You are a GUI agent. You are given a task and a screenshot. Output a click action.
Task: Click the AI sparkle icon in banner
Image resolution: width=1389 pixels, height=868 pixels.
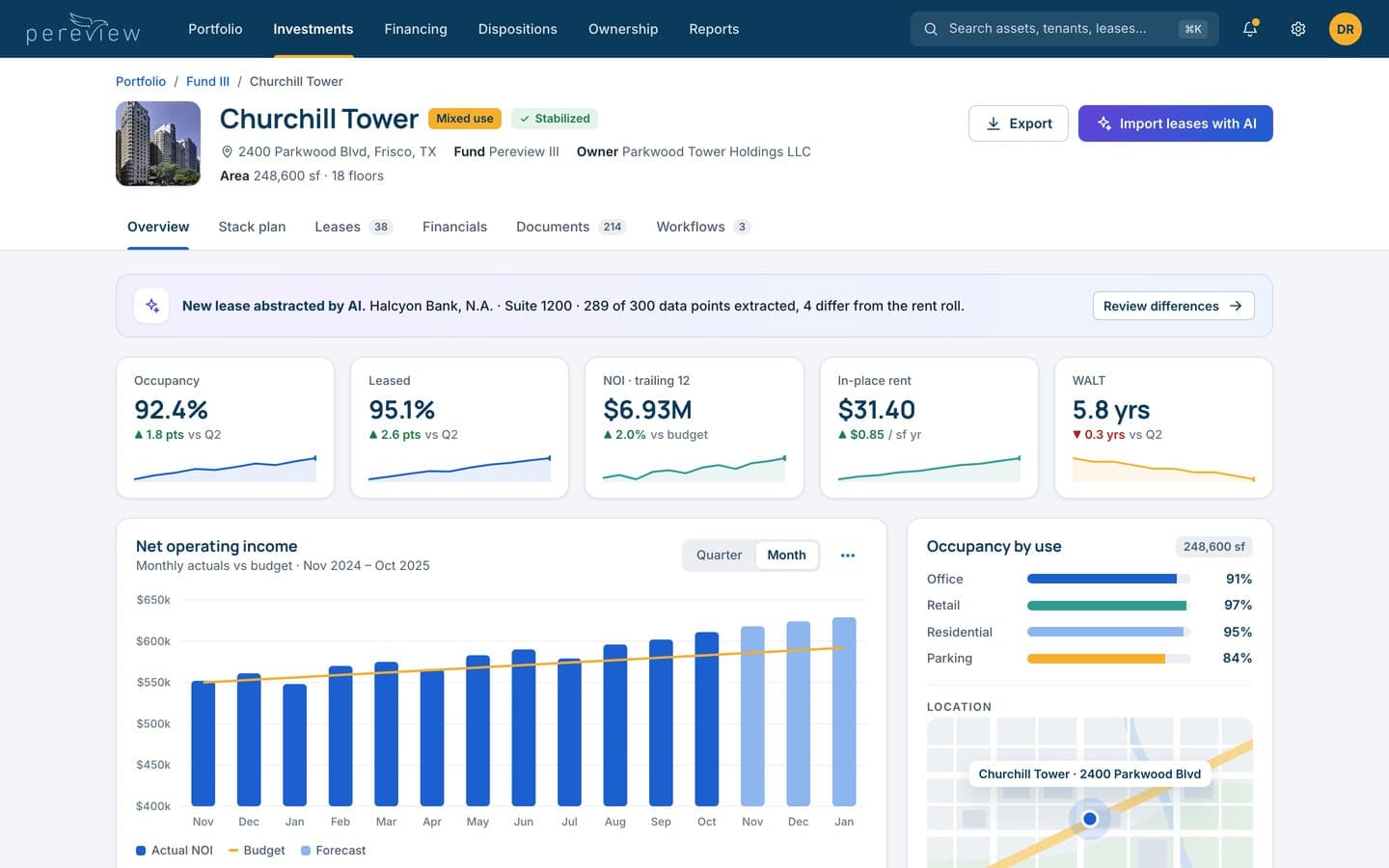(x=151, y=306)
